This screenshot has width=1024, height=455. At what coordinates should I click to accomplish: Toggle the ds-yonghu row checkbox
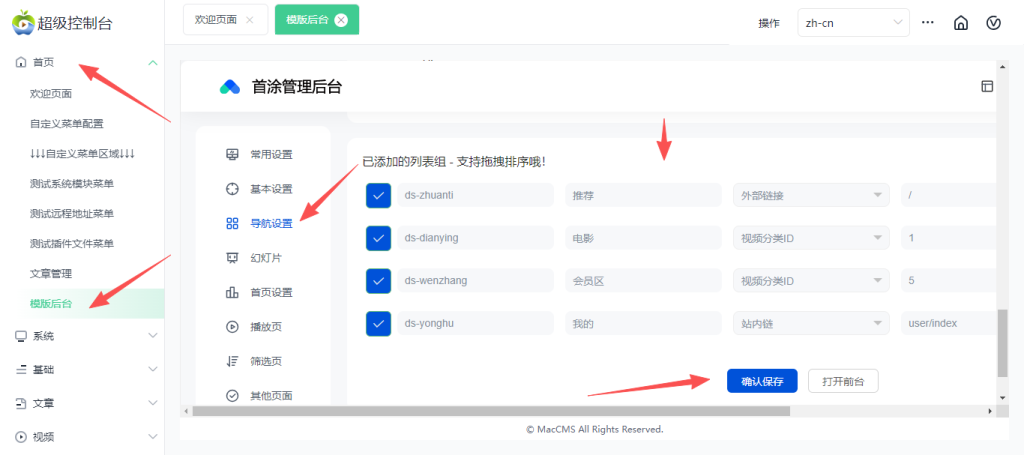[x=378, y=323]
